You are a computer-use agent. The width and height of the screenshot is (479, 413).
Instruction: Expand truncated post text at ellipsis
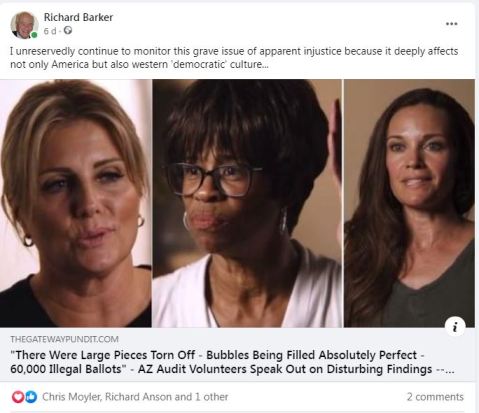(x=265, y=65)
